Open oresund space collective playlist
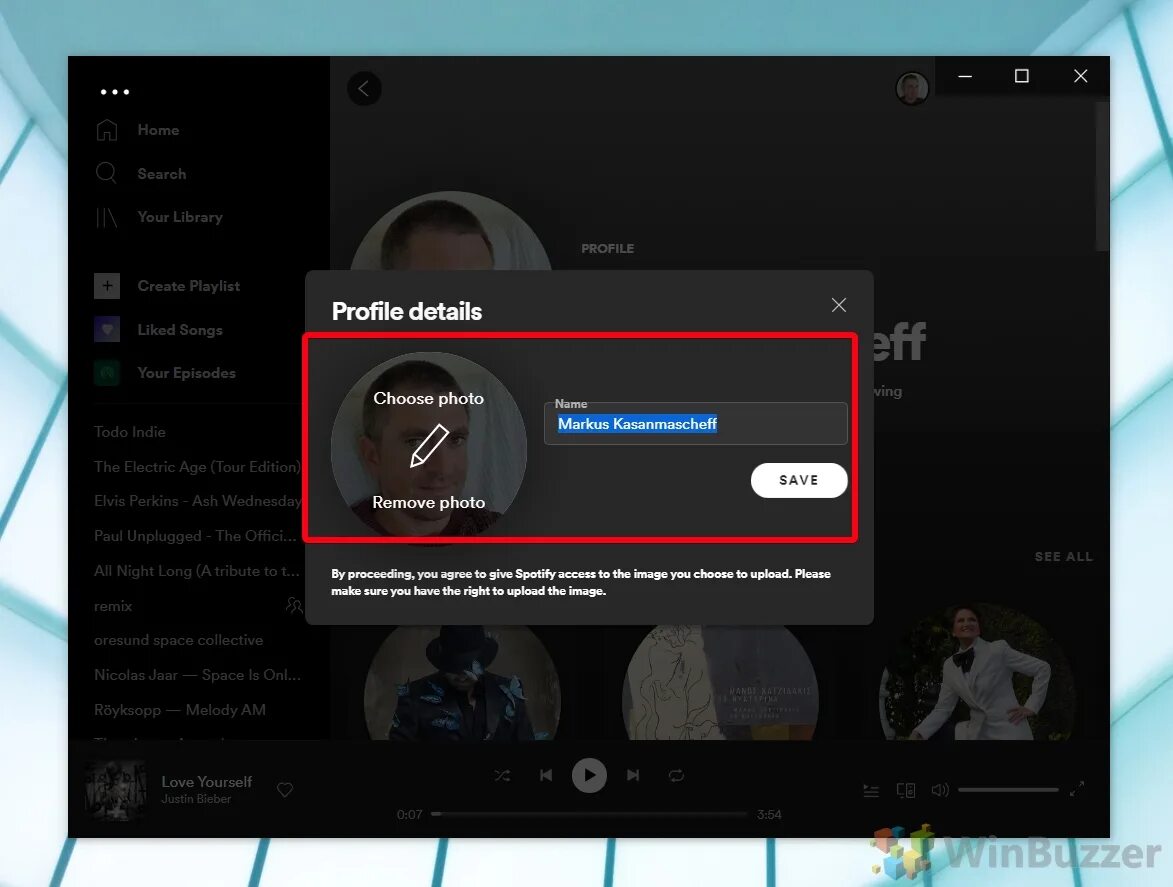The width and height of the screenshot is (1173, 887). click(x=178, y=640)
